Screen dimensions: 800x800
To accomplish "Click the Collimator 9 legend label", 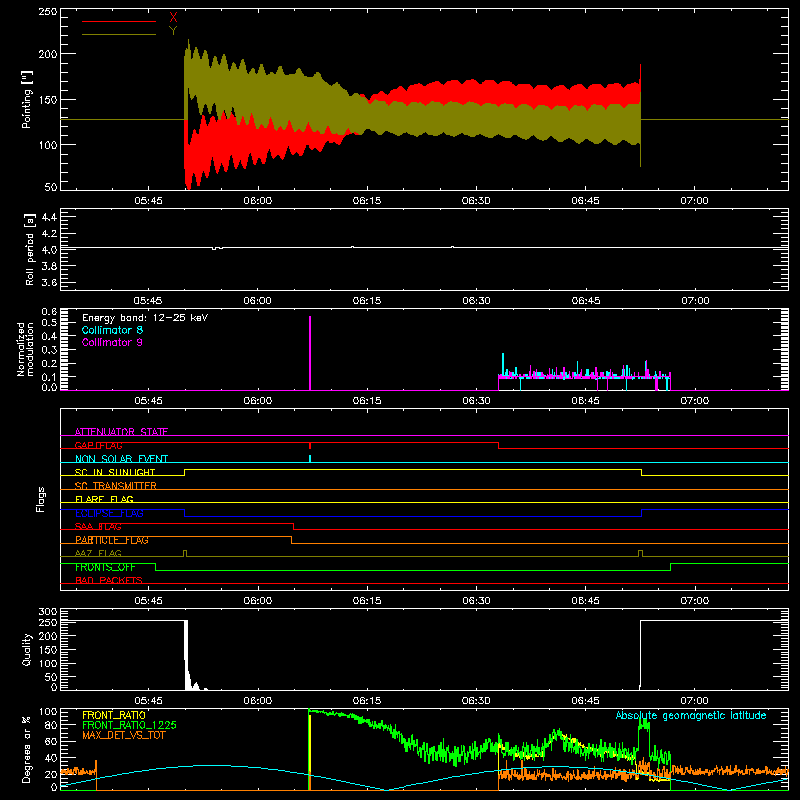I will pos(112,342).
